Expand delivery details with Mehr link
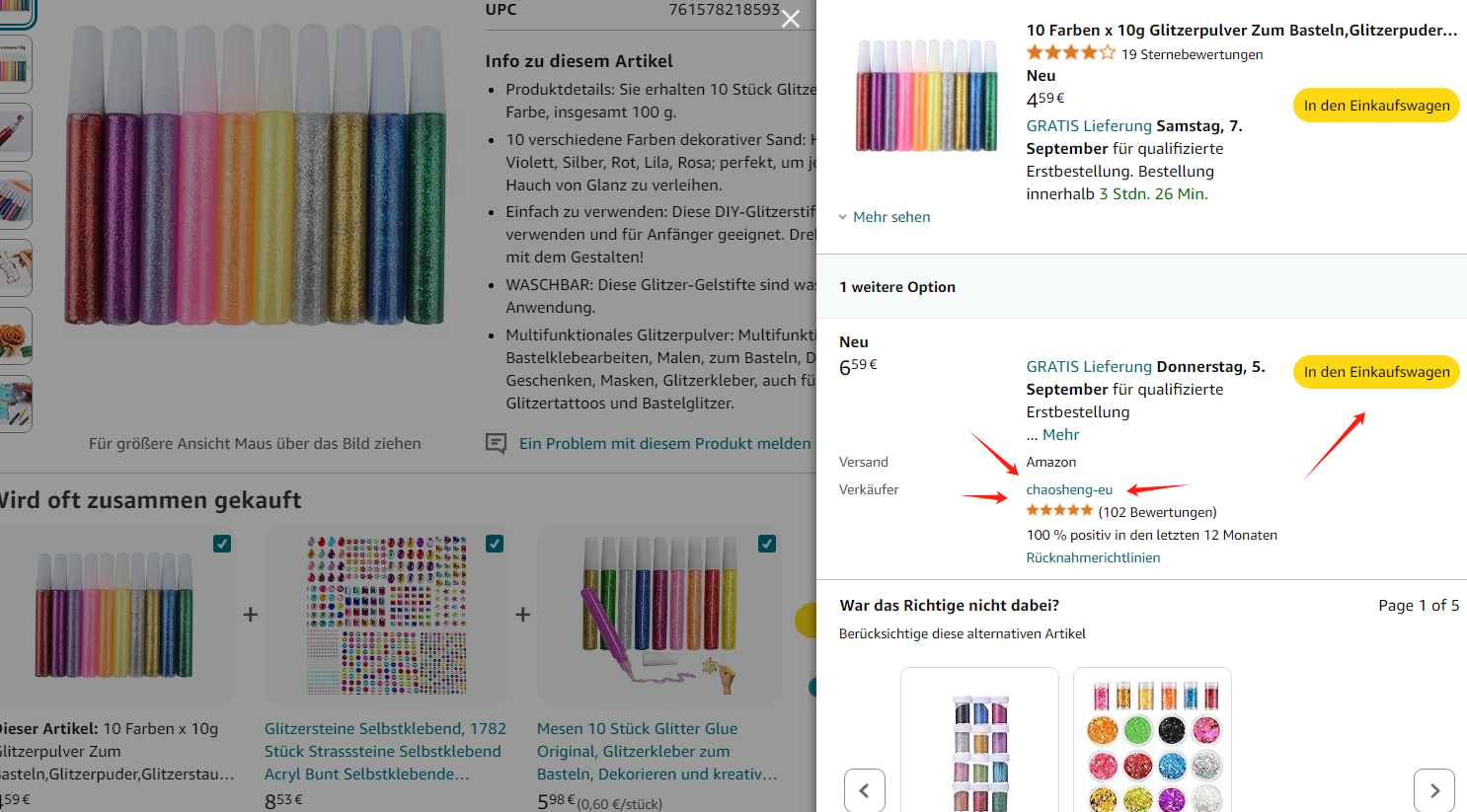Screen dimensions: 1467x812 point(1060,435)
